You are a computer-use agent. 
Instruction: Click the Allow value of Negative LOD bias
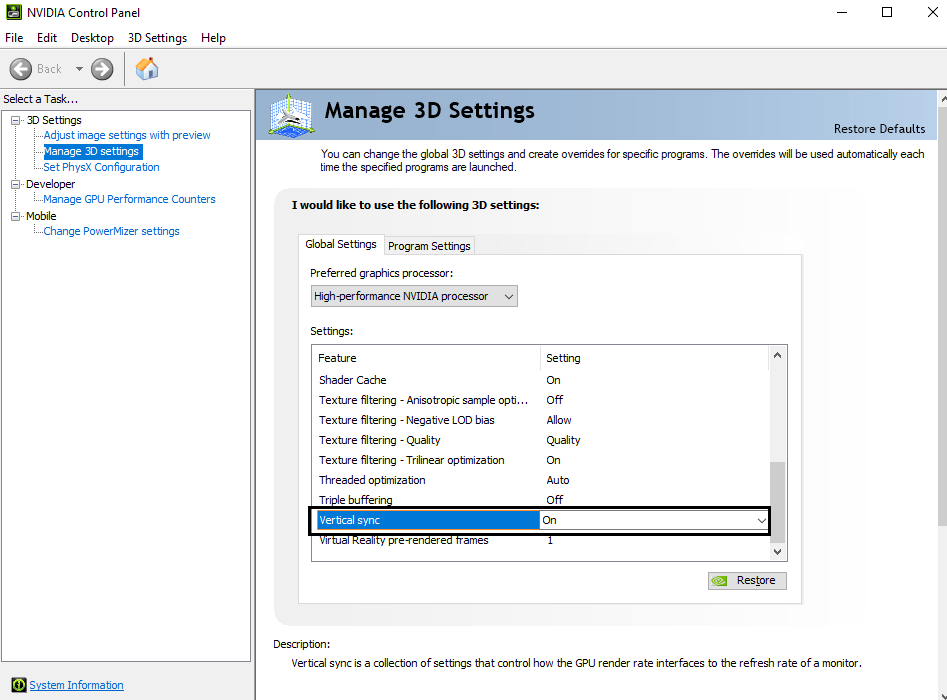pyautogui.click(x=559, y=420)
